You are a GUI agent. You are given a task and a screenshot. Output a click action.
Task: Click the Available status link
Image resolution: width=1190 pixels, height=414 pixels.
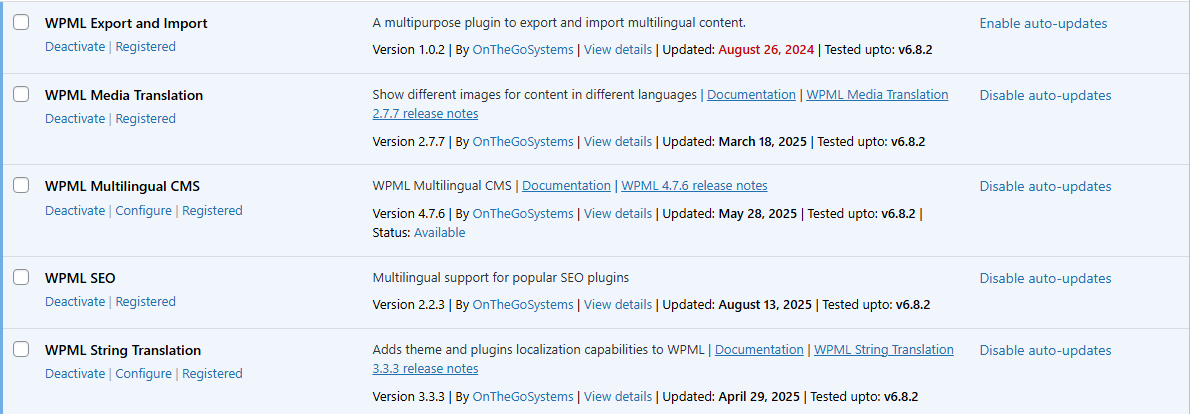coord(439,232)
